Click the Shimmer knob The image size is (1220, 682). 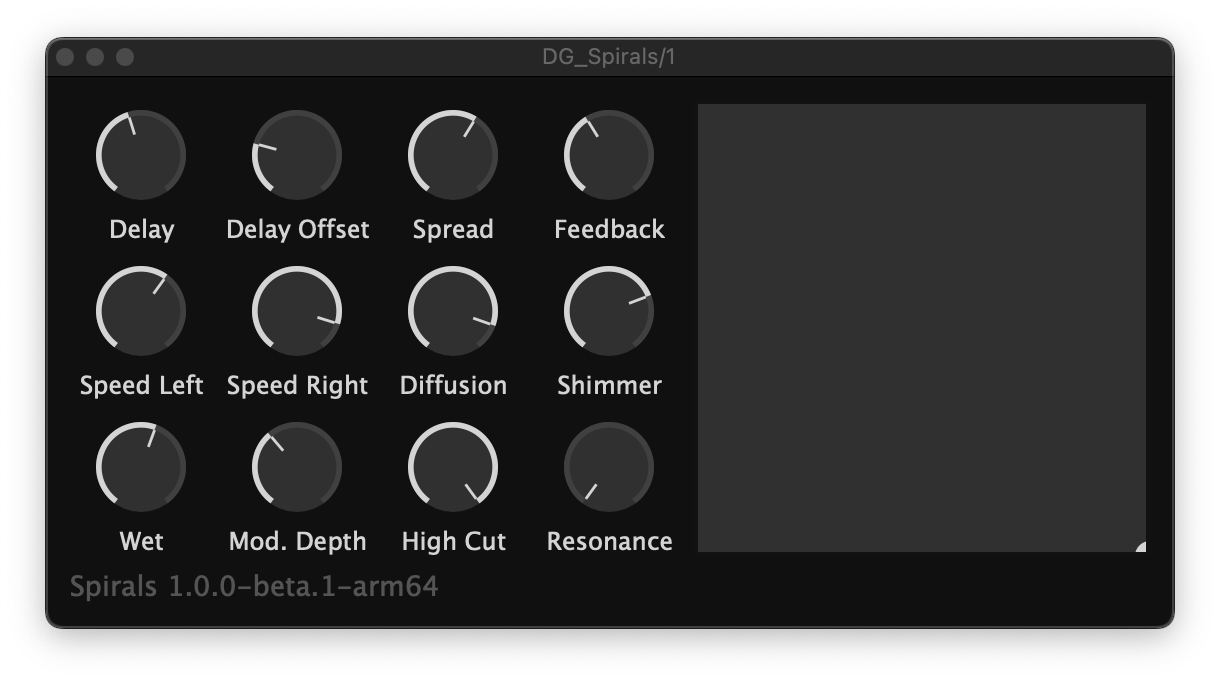point(609,311)
